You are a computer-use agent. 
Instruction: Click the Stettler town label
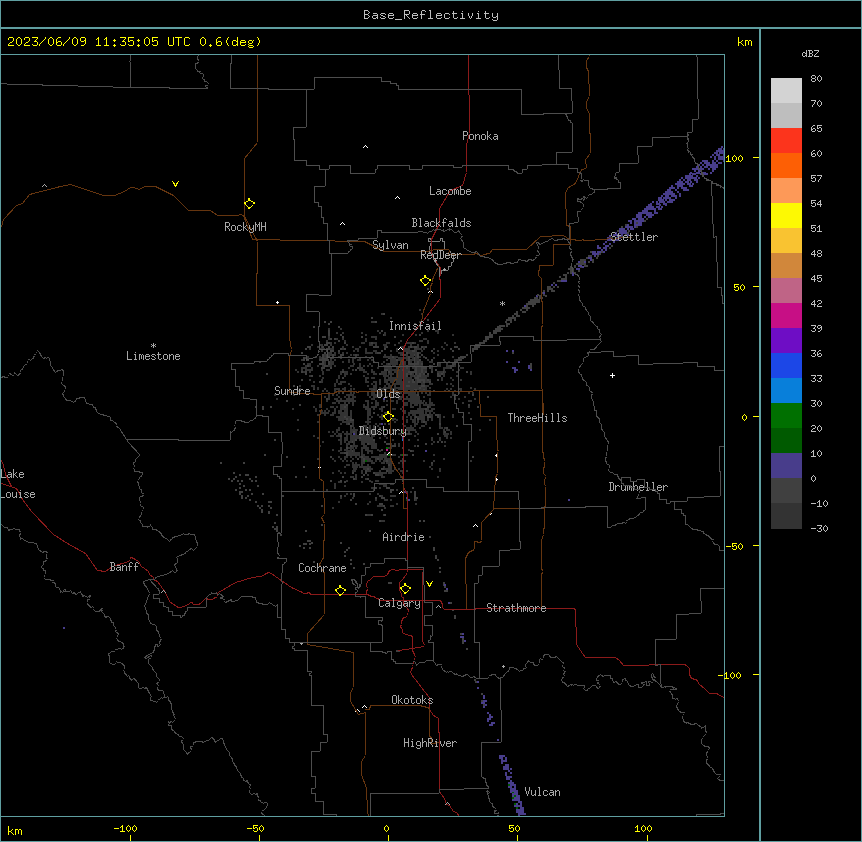[x=634, y=237]
